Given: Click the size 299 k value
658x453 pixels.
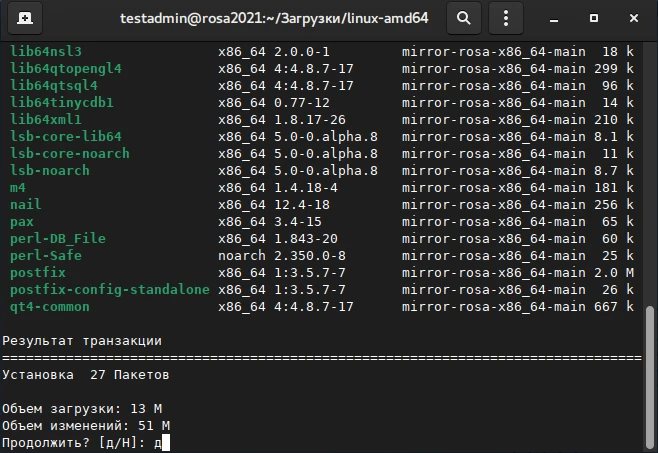Looking at the screenshot, I should (x=614, y=68).
